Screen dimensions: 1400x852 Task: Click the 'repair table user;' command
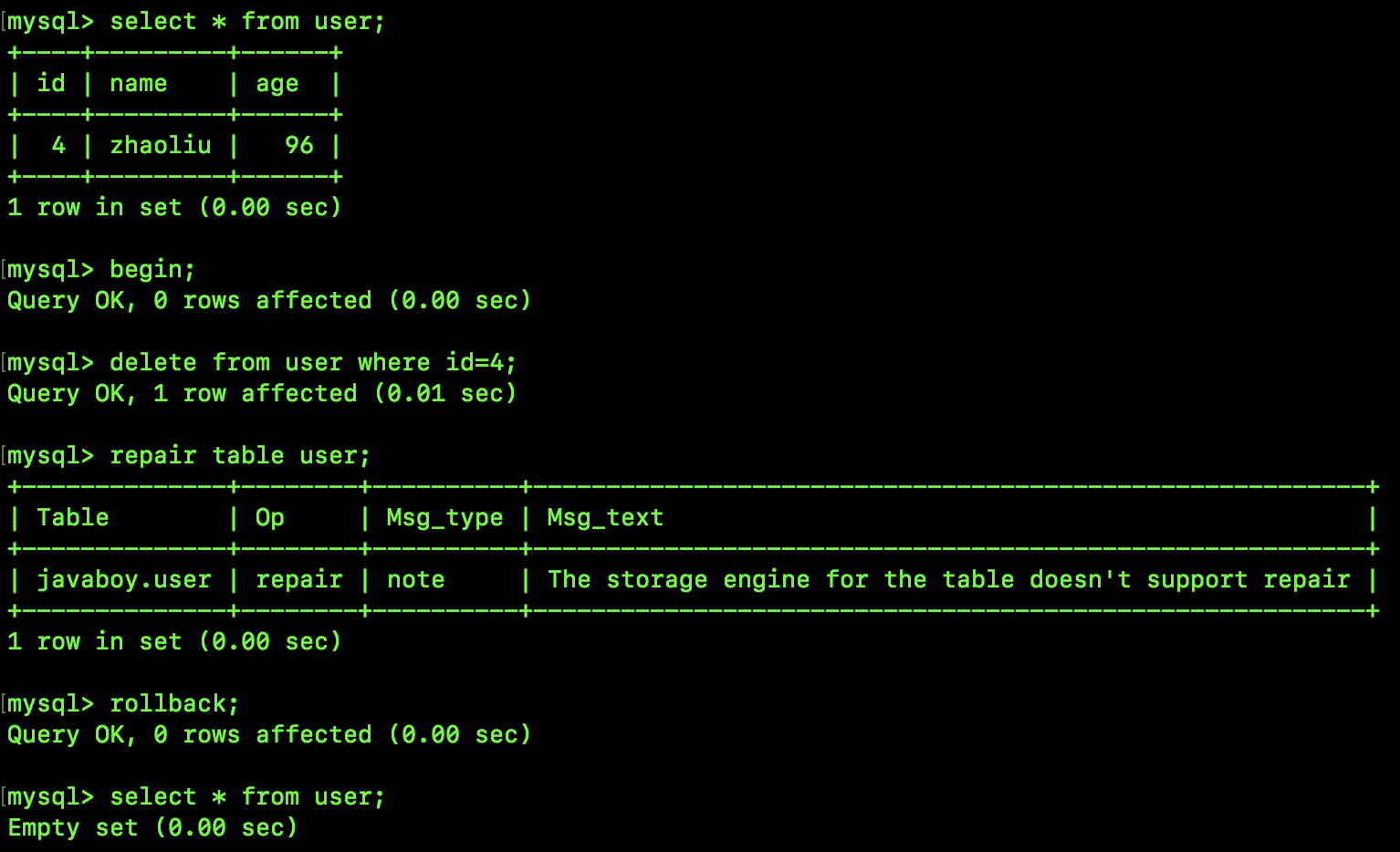(x=240, y=456)
